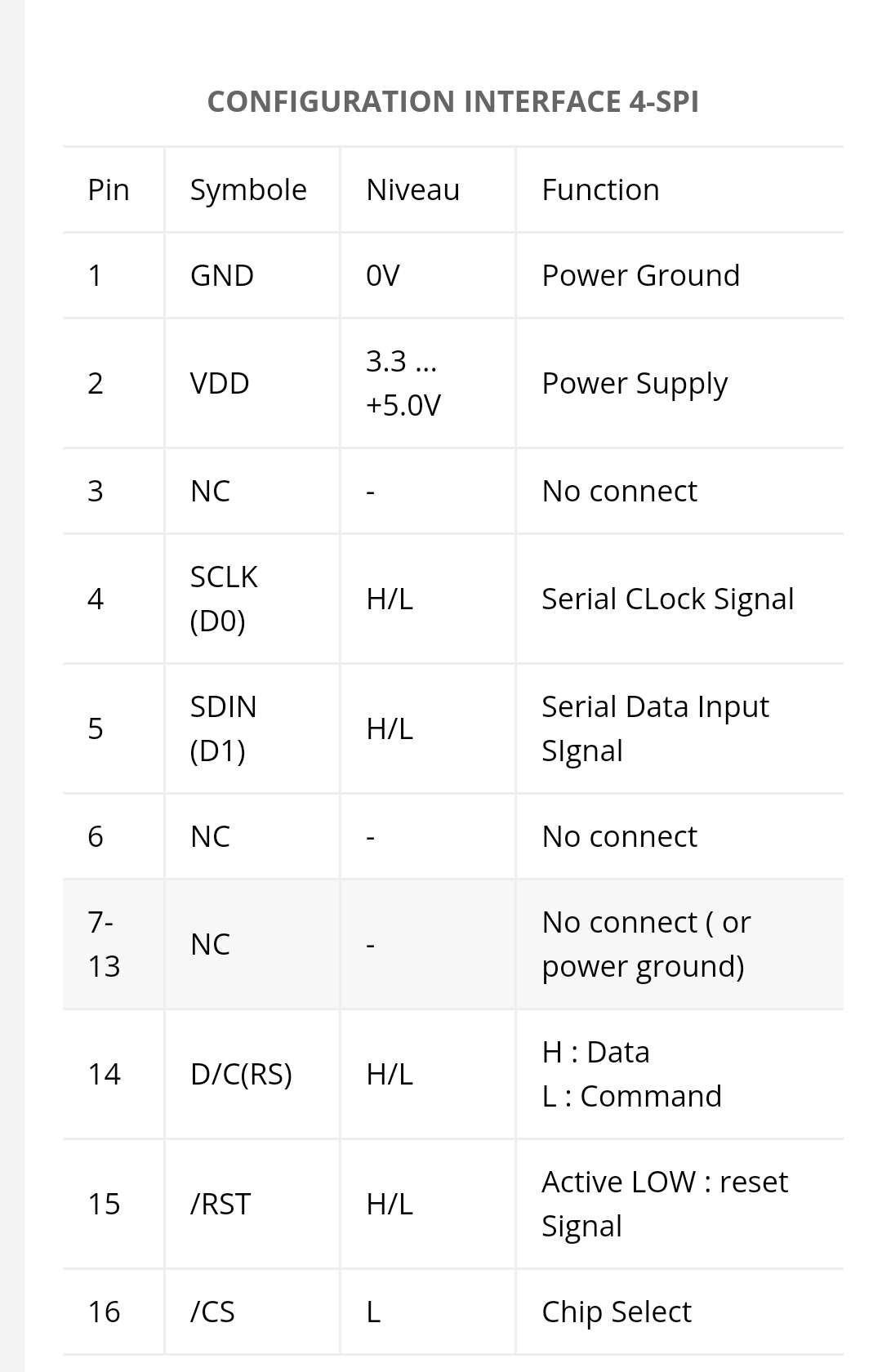Image resolution: width=882 pixels, height=1372 pixels.
Task: Click the 'Niveau' column header
Action: 412,190
